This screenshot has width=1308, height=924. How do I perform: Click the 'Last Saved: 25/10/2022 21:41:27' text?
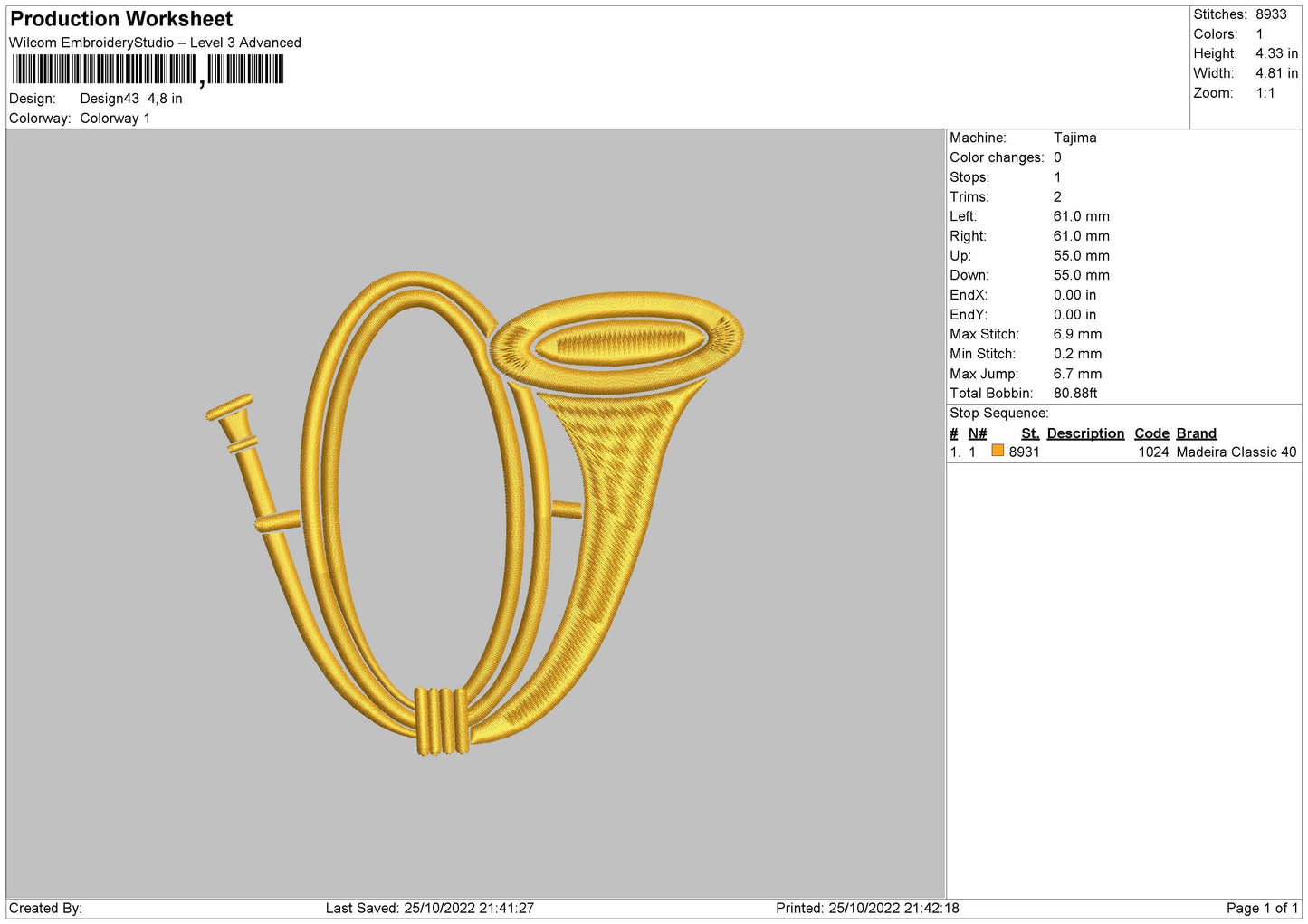click(429, 908)
